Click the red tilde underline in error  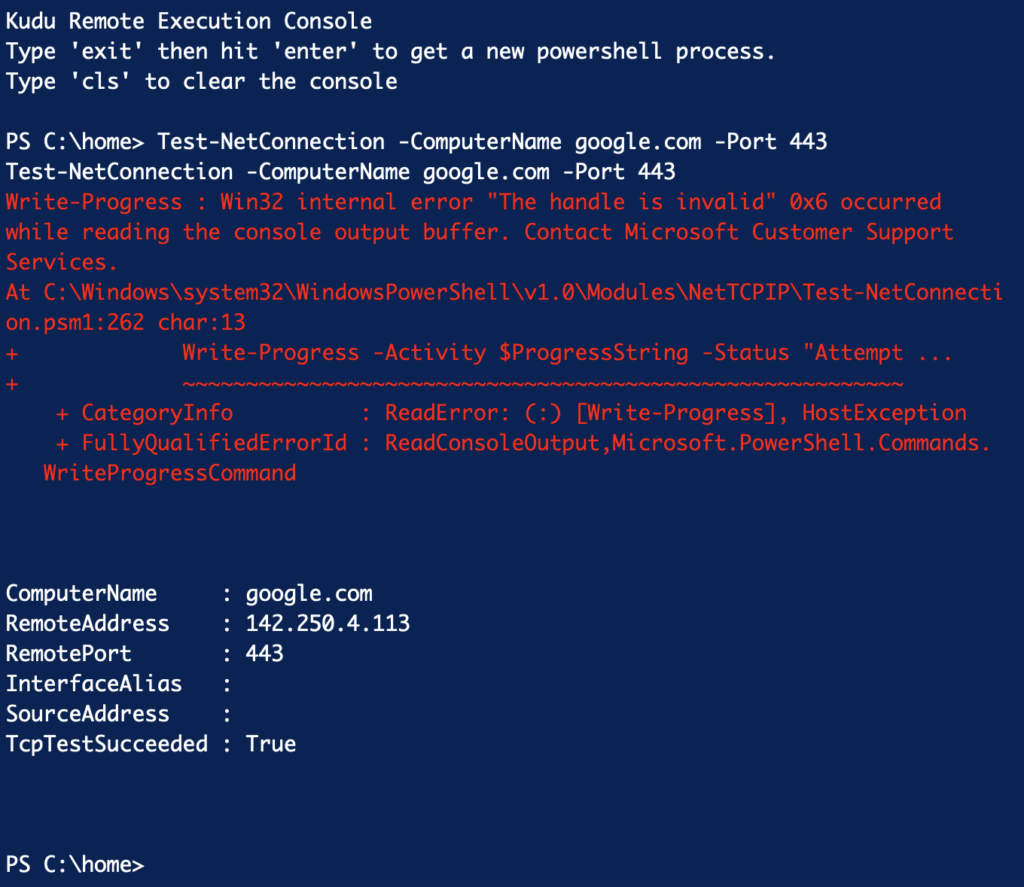[x=543, y=384]
